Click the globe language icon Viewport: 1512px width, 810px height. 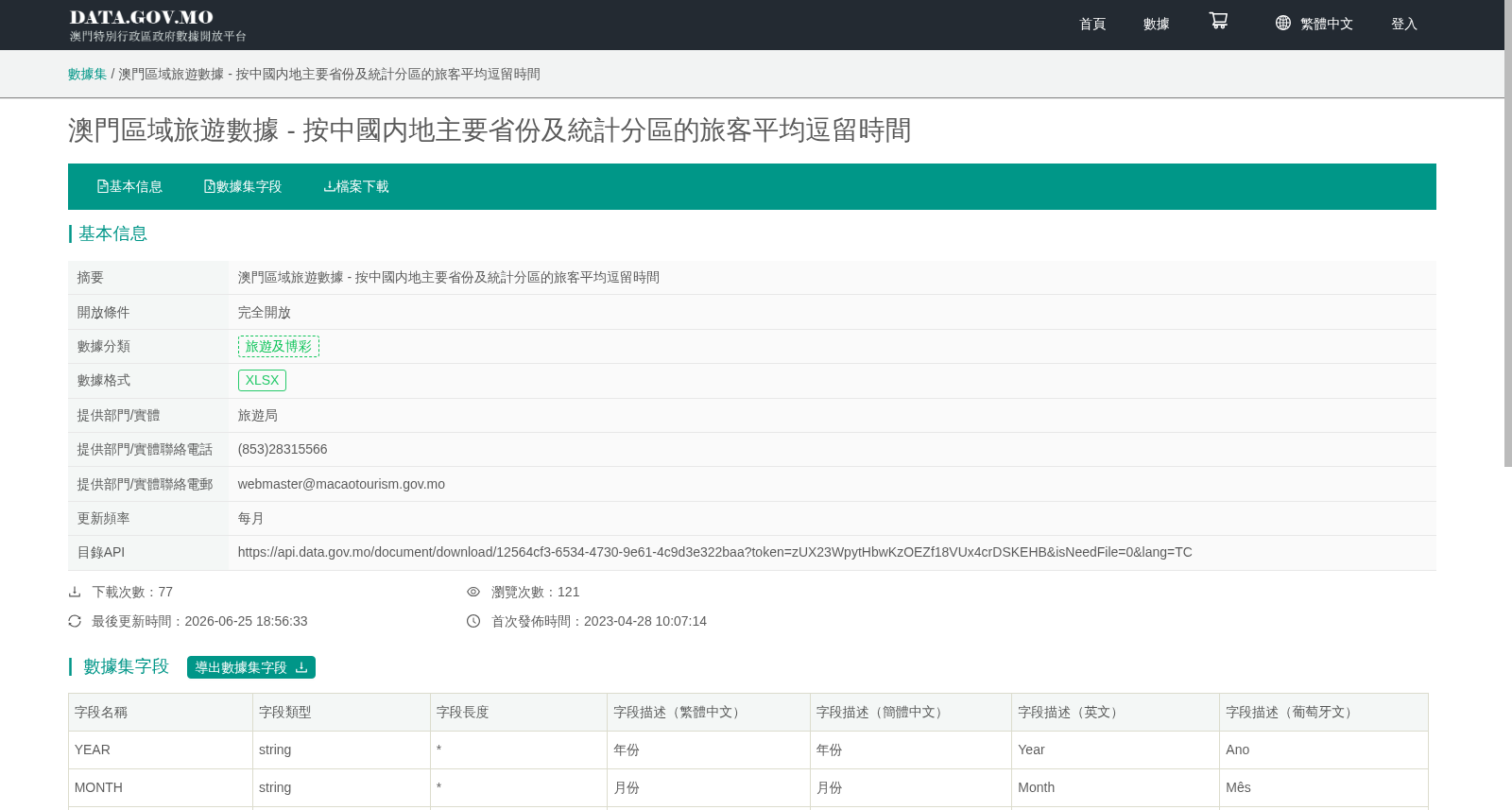[1282, 23]
